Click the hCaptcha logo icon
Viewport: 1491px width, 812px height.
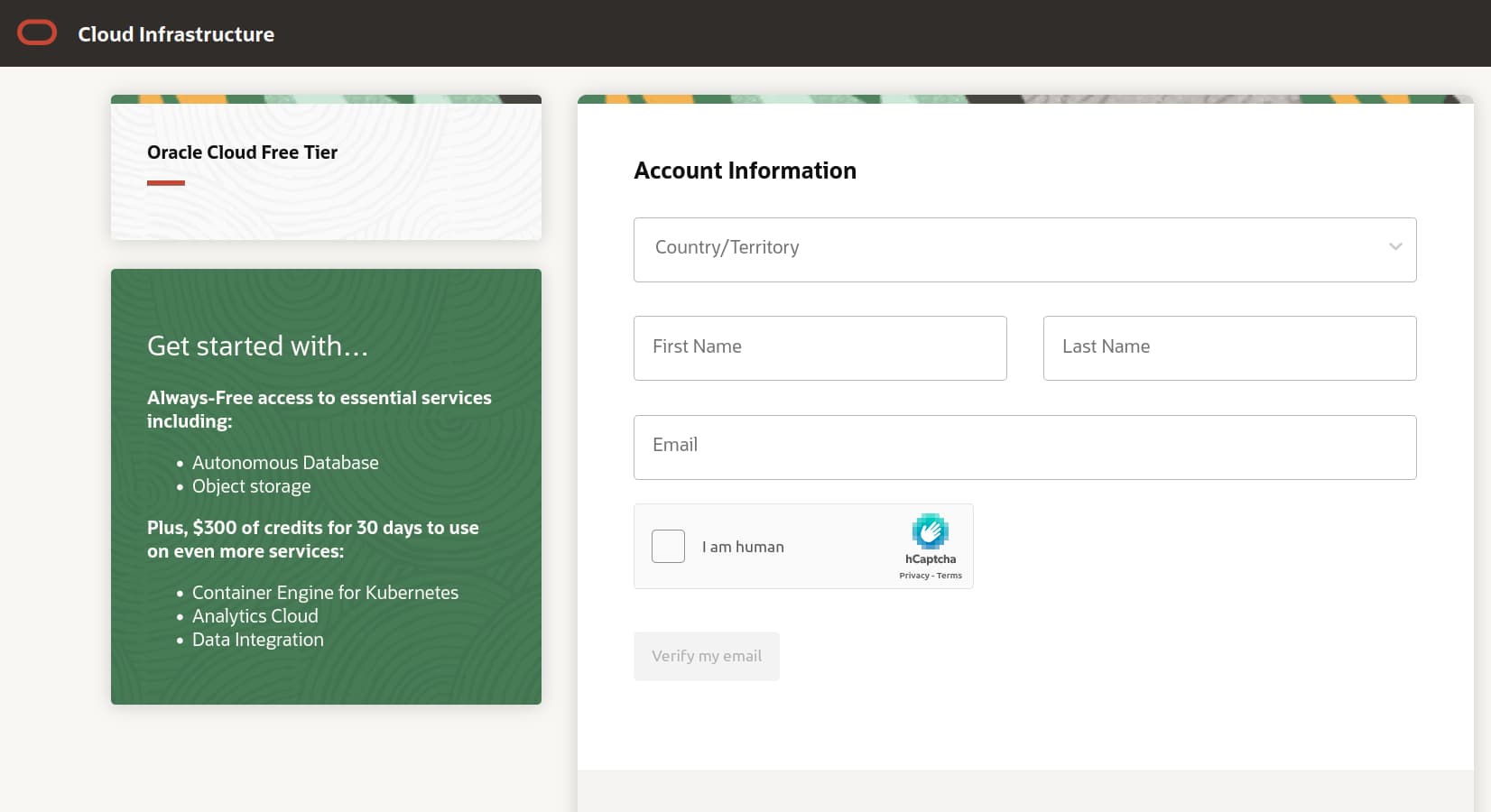[930, 531]
